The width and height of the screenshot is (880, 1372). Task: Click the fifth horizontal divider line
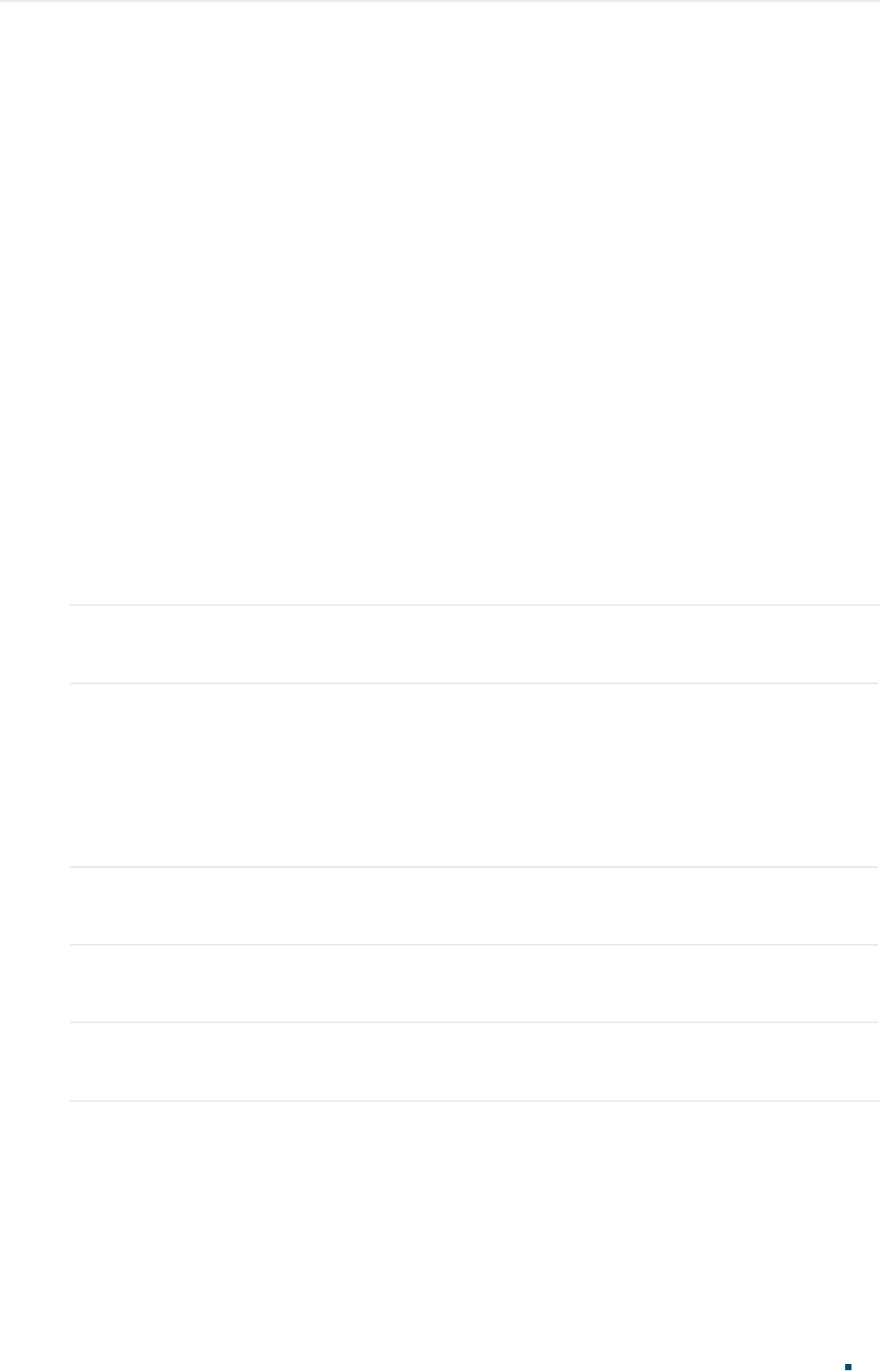[x=474, y=1021]
